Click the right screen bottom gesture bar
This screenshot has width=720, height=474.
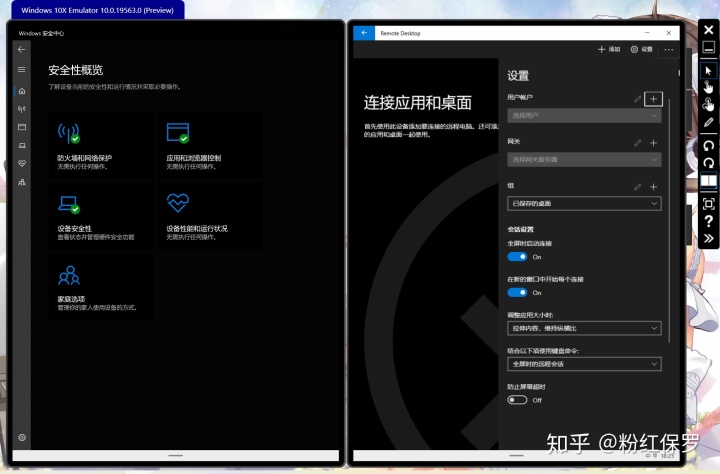click(516, 456)
